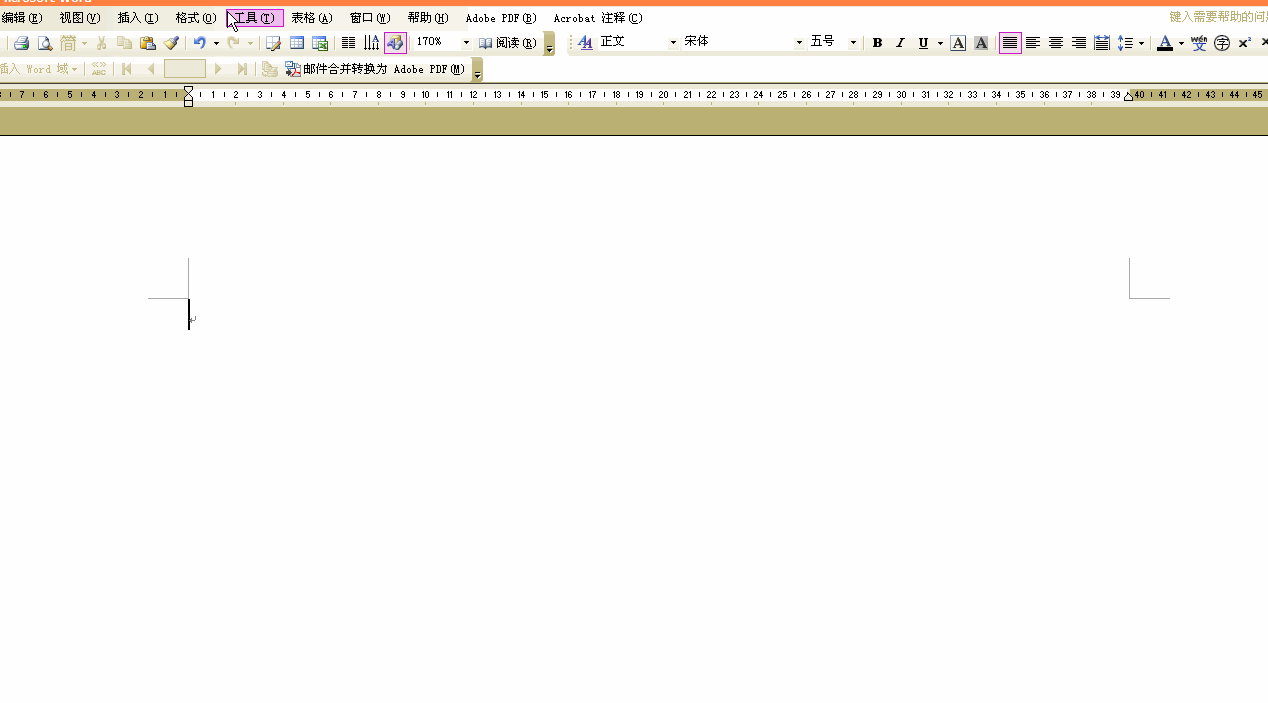Click the Paste clipboard icon
This screenshot has height=703, width=1268.
click(x=148, y=43)
